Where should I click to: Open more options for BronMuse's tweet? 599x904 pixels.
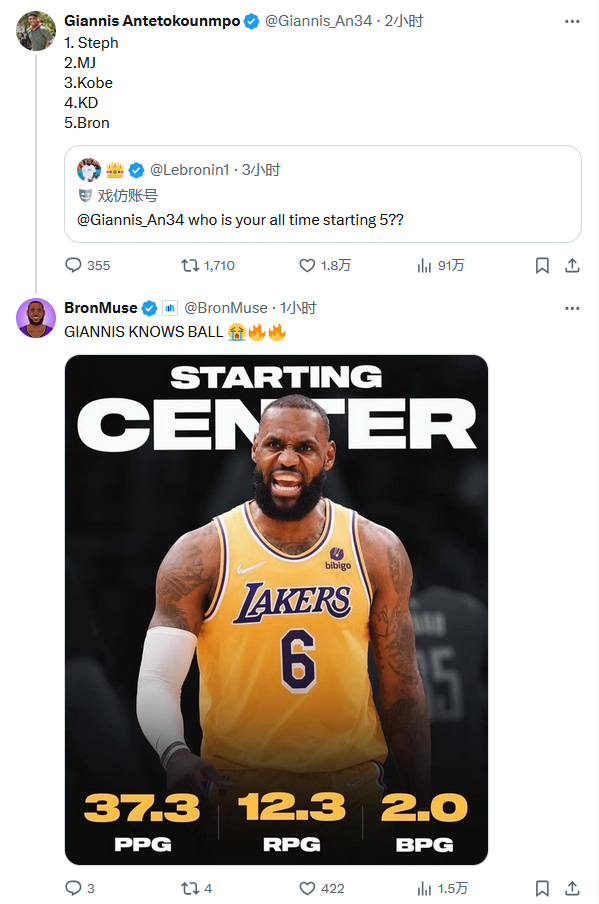click(x=572, y=308)
